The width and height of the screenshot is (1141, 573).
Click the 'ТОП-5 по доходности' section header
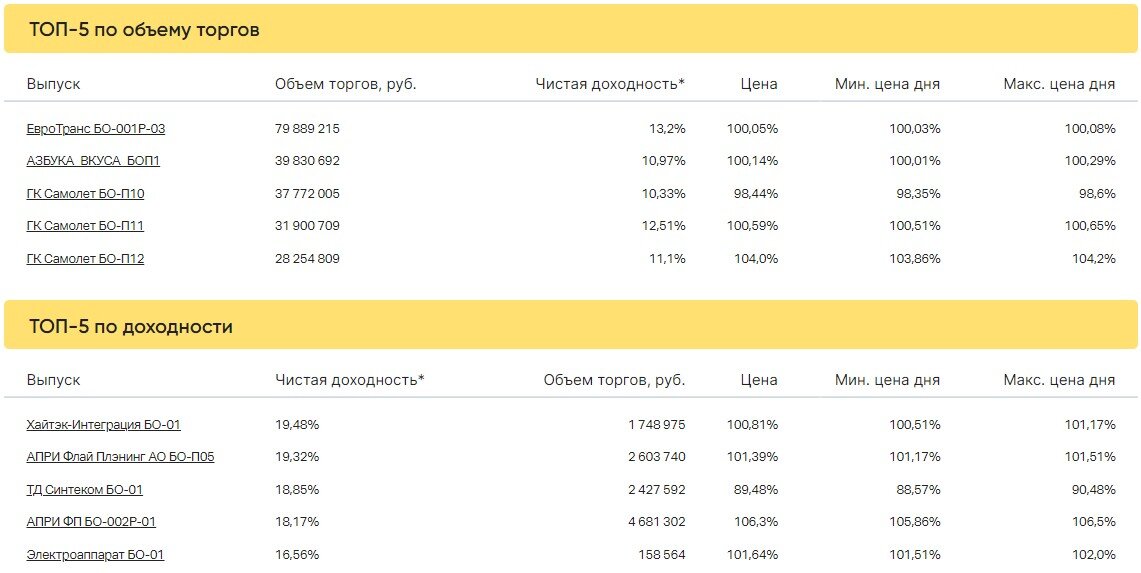(x=131, y=327)
